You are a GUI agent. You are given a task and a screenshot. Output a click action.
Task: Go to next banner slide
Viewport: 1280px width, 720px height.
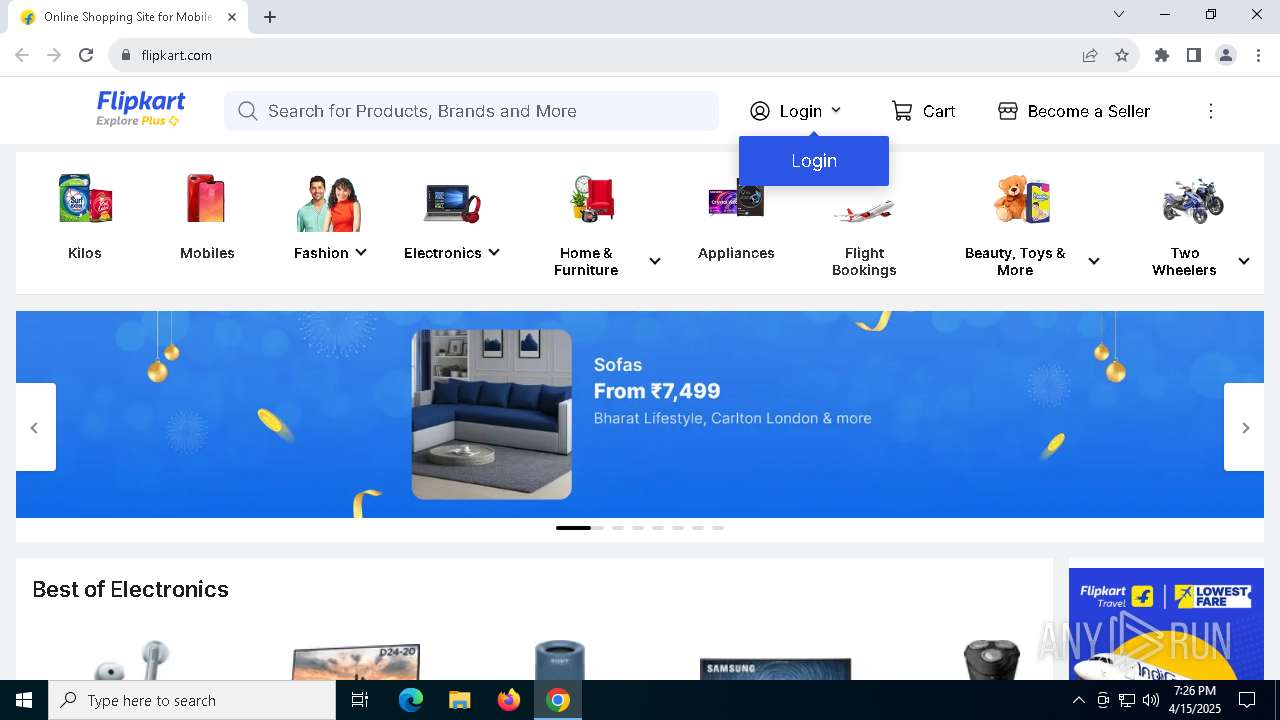coord(1245,427)
